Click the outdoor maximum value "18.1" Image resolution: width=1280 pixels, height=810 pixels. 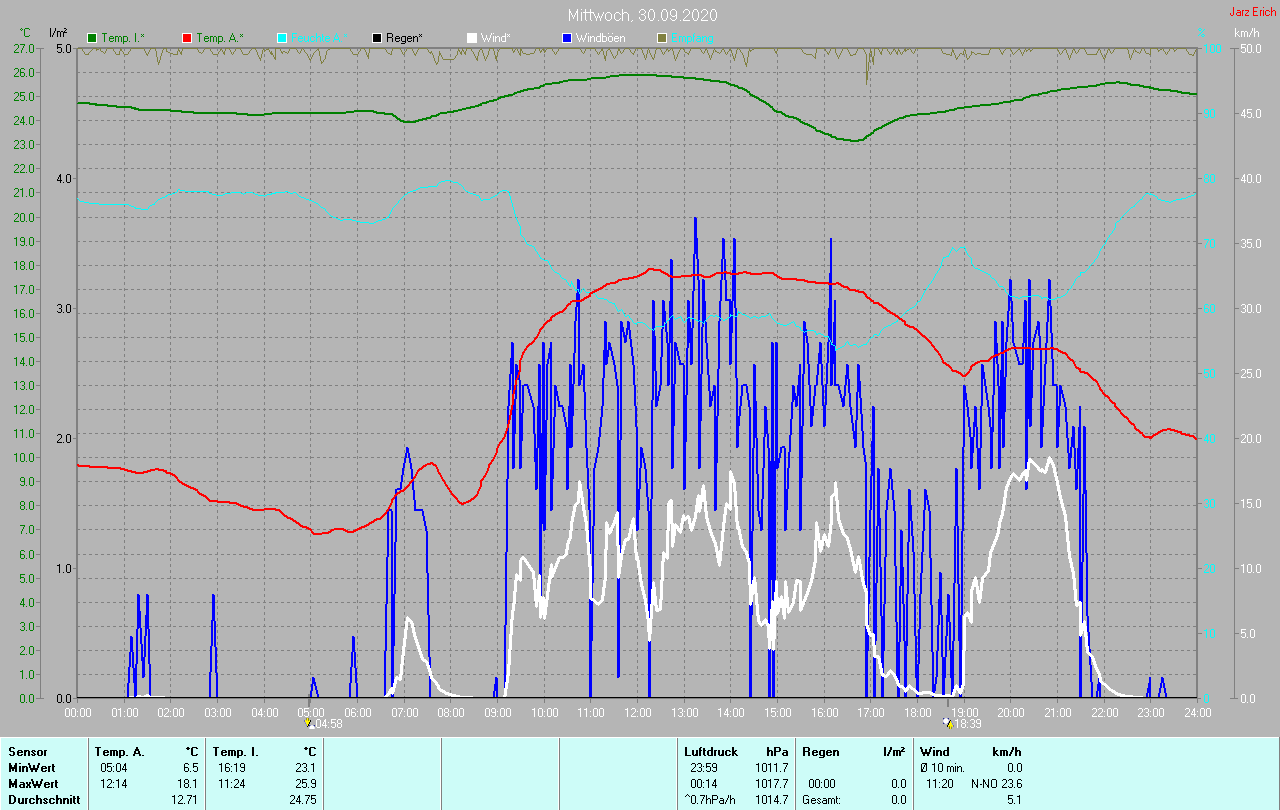tap(188, 784)
